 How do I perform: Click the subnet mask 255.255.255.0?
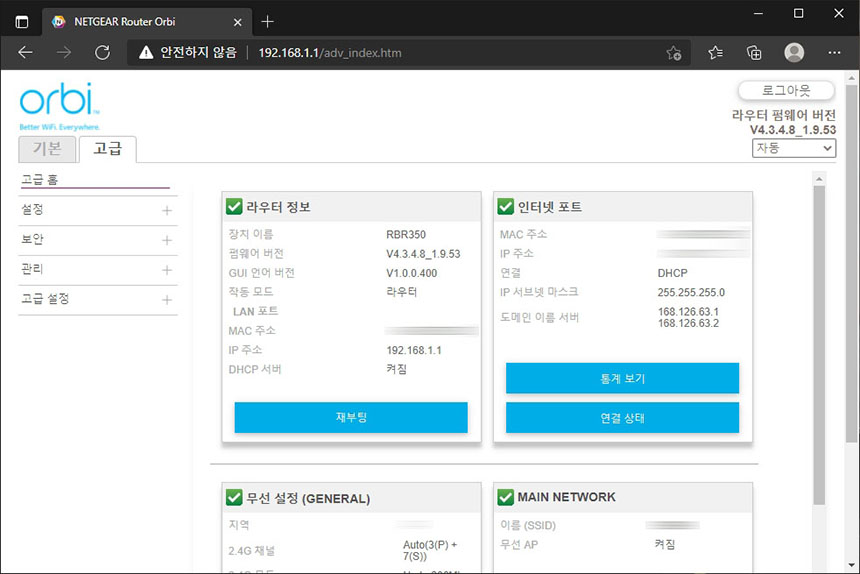691,292
